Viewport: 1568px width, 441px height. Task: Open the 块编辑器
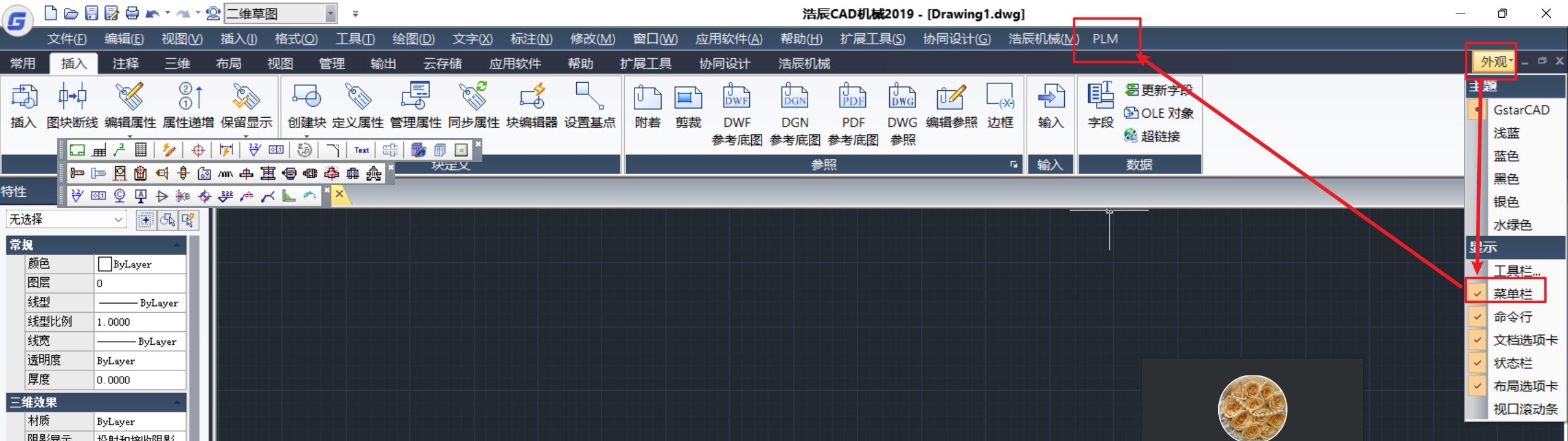[531, 106]
